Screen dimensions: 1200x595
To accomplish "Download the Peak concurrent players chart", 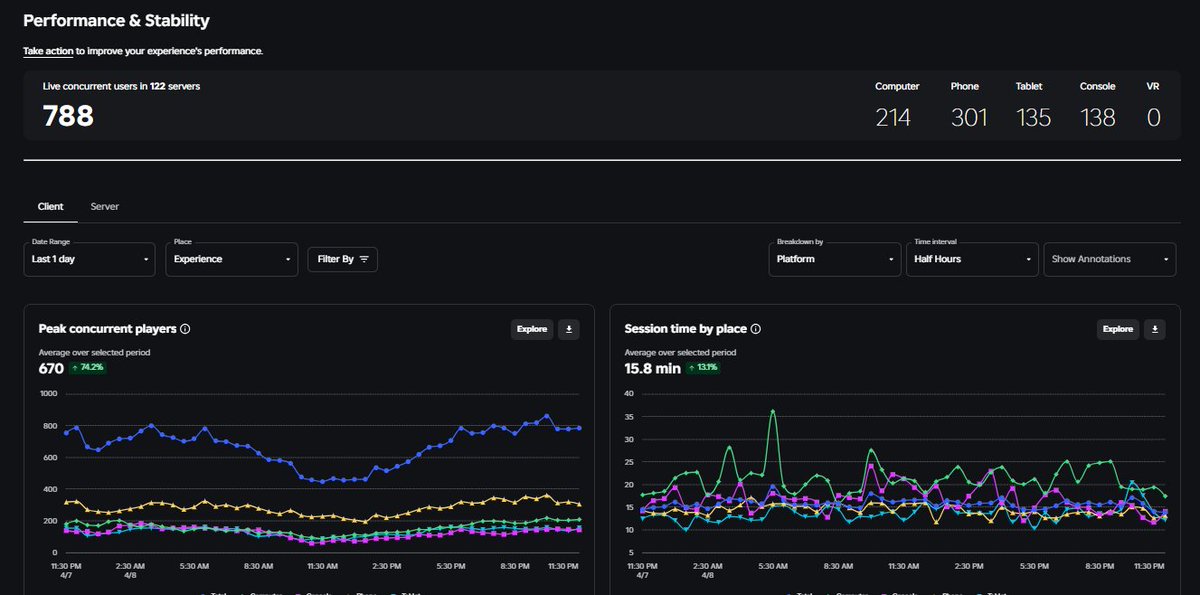I will click(569, 329).
